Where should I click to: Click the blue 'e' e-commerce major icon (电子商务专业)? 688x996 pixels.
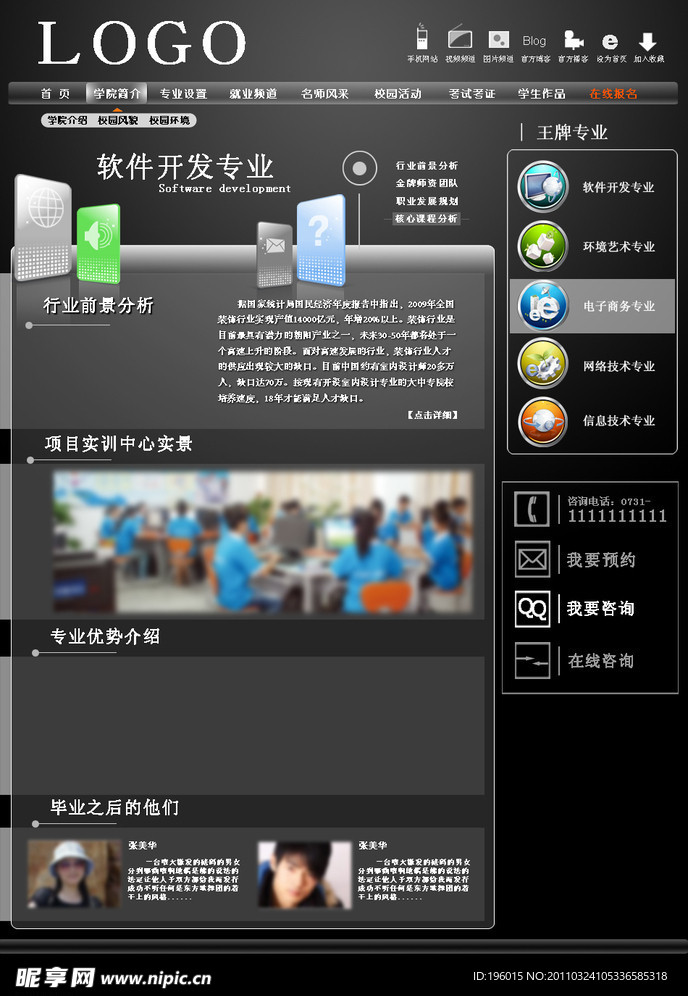click(543, 306)
